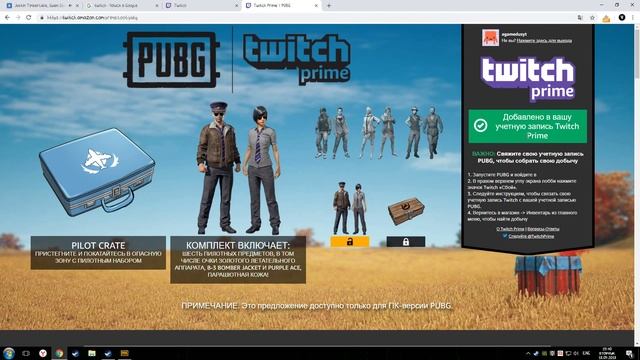640x360 pixels.
Task: Open the Yandex browser taskbar icon
Action: (x=42, y=353)
